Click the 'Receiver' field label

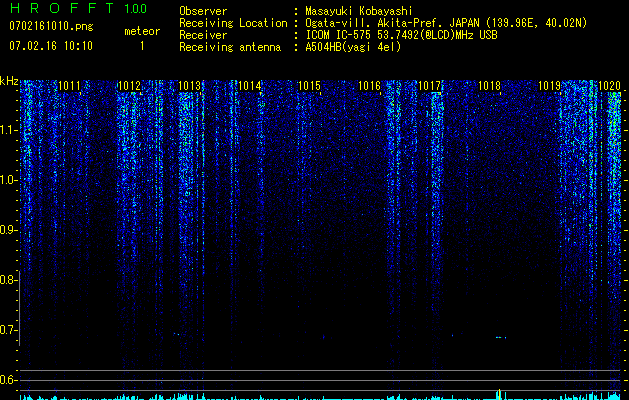click(203, 35)
